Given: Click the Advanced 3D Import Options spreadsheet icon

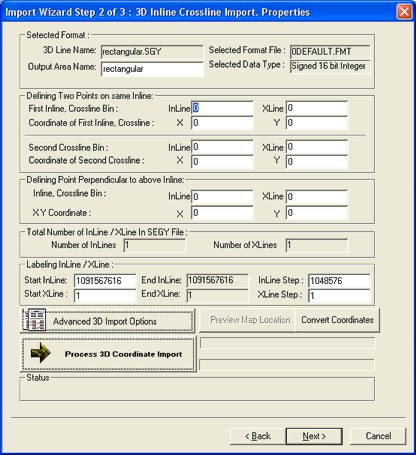Looking at the screenshot, I should click(x=35, y=320).
